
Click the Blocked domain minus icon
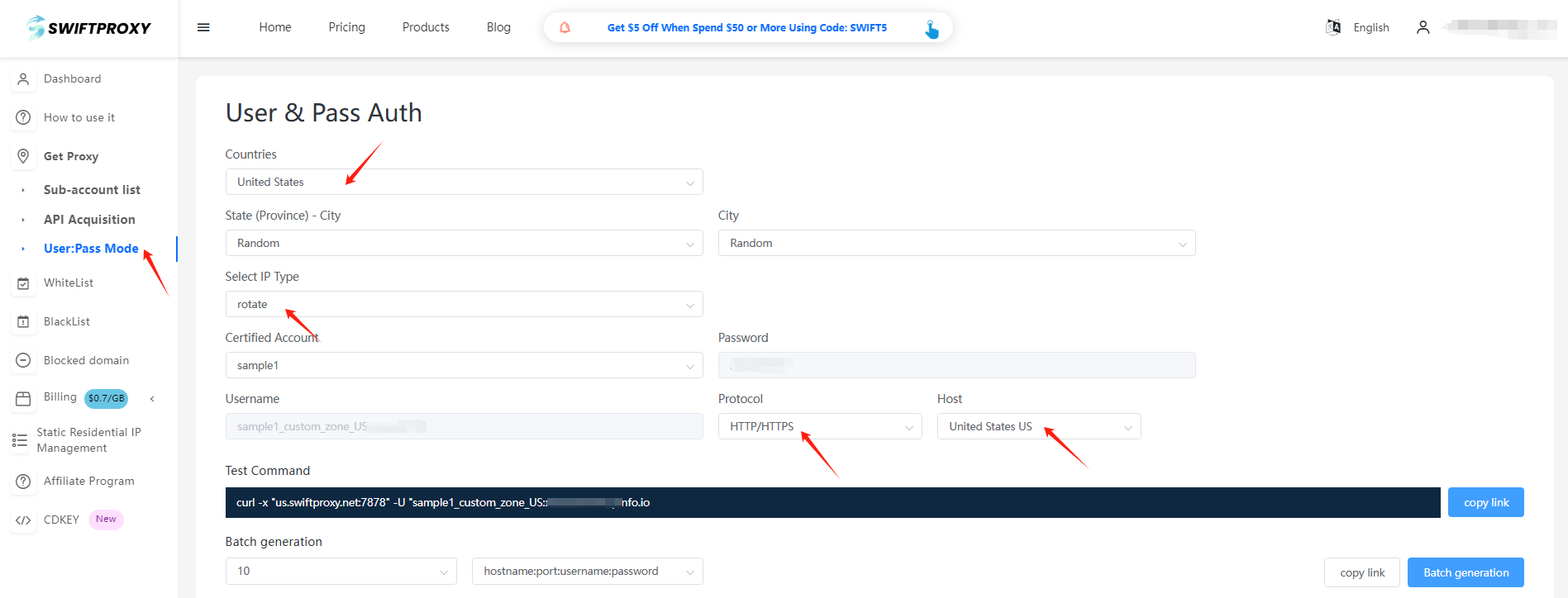pyautogui.click(x=23, y=360)
